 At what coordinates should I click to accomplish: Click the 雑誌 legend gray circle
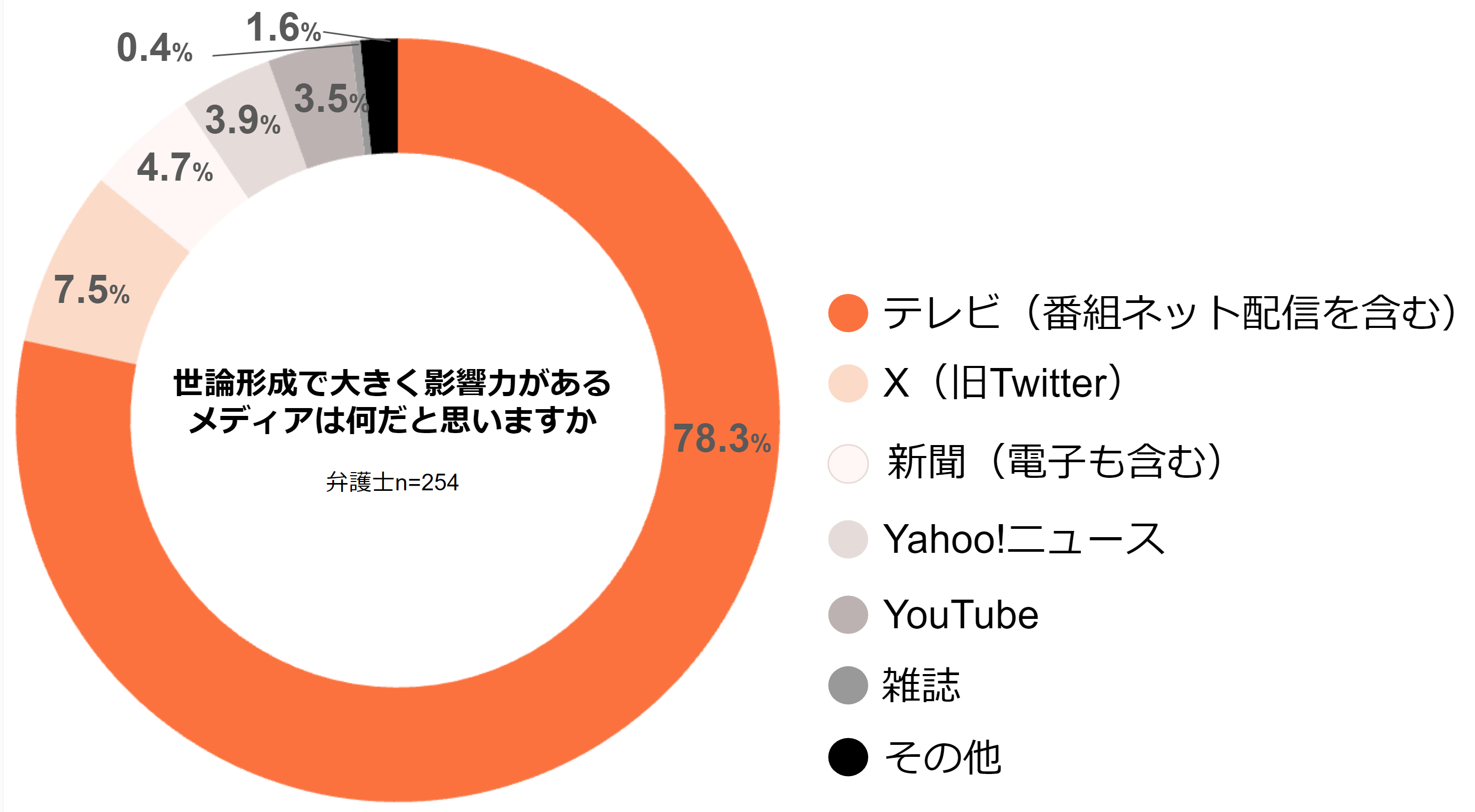847,685
